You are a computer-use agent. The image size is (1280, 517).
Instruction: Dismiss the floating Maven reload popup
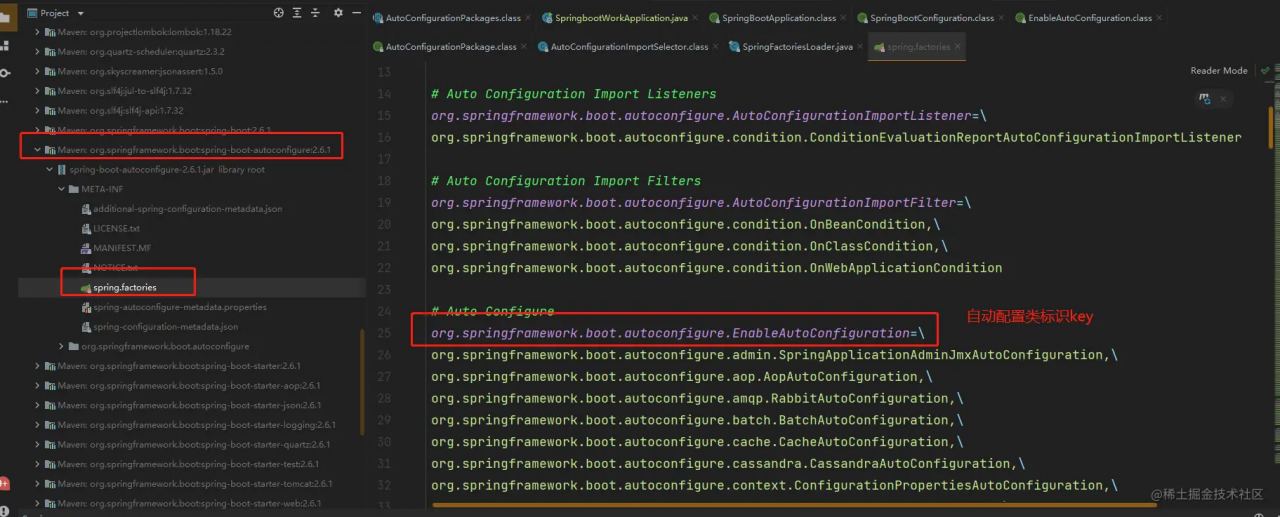1223,99
